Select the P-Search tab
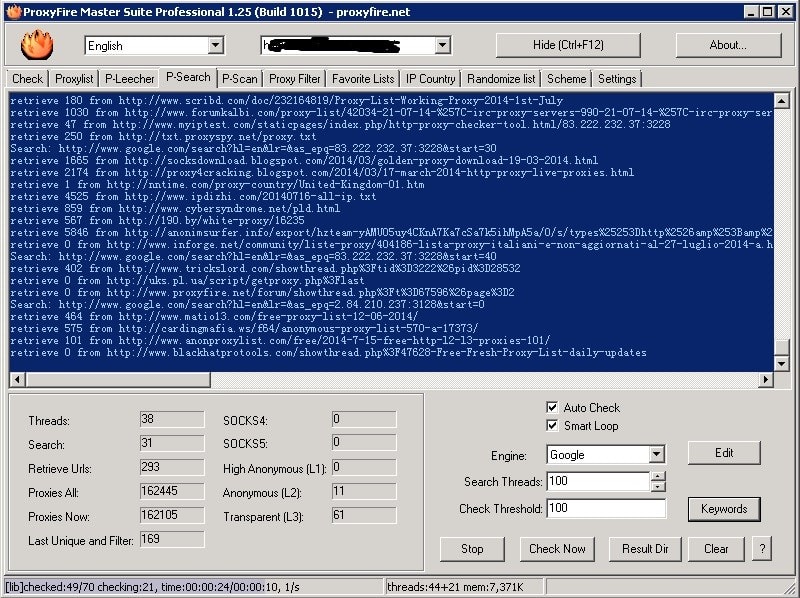The height and width of the screenshot is (598, 800). pos(188,77)
